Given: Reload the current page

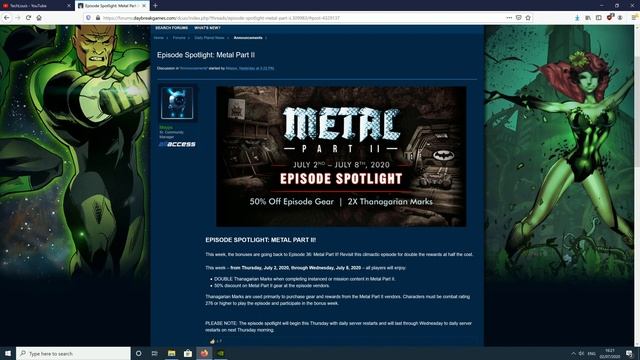Looking at the screenshot, I should coord(28,18).
